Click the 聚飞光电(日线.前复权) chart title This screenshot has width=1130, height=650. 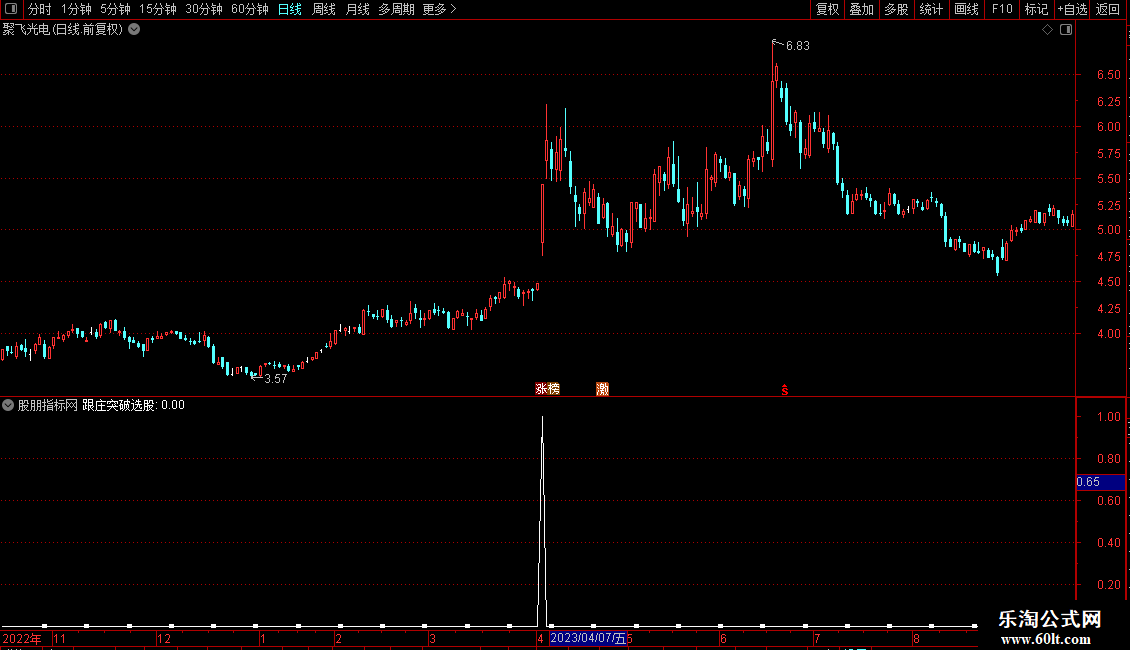63,30
